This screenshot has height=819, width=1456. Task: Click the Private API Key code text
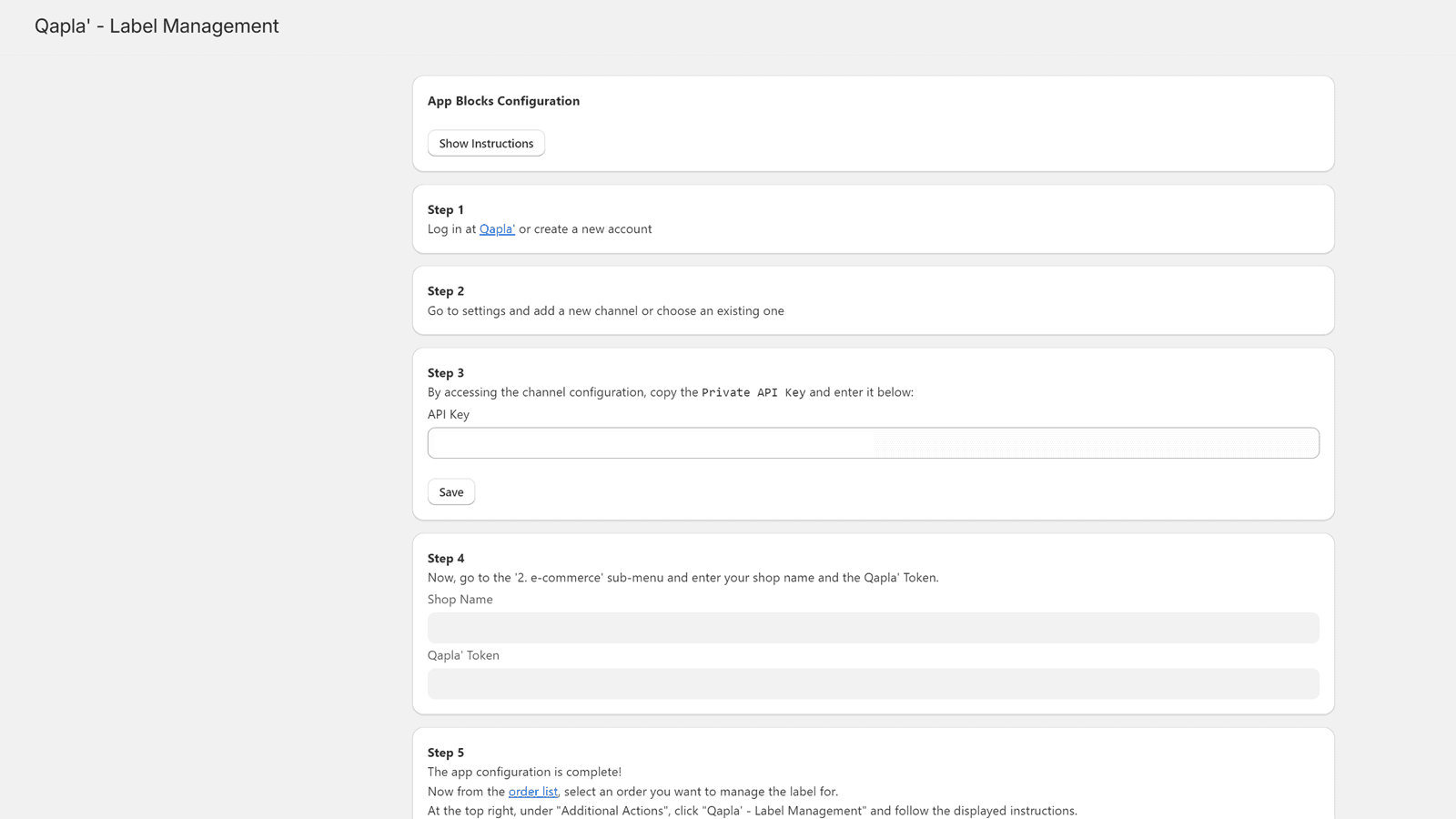(x=753, y=392)
